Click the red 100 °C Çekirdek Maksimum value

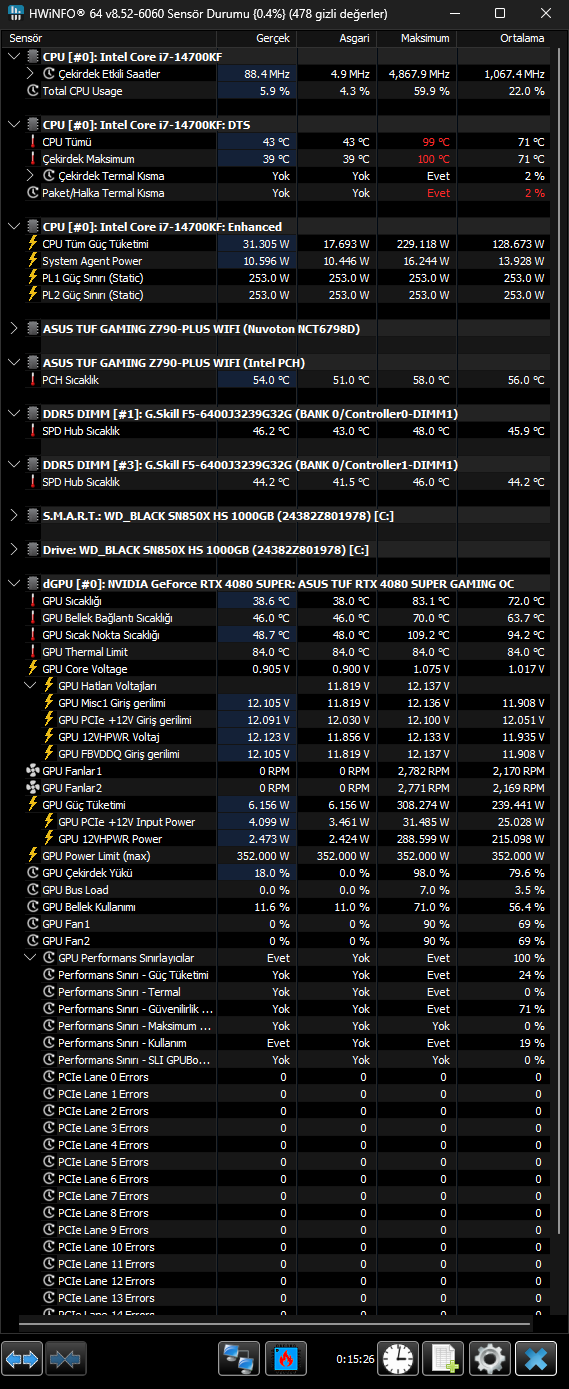click(x=433, y=159)
